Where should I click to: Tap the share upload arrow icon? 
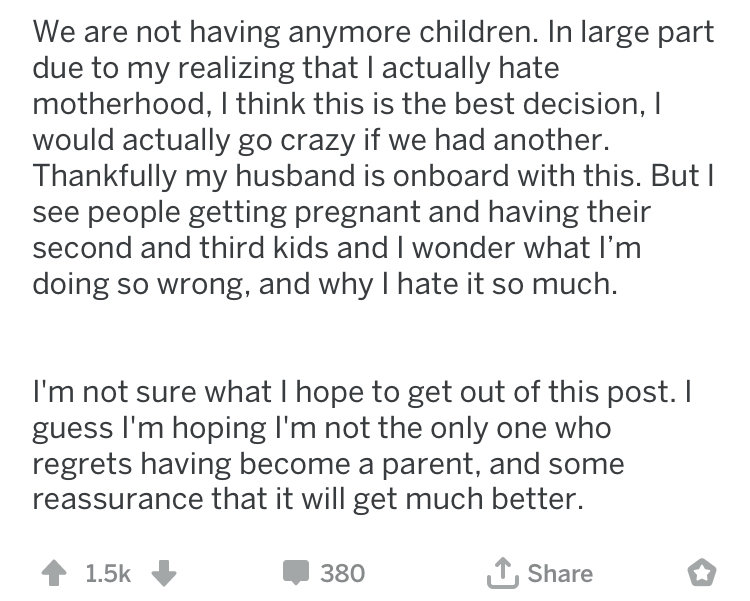point(503,572)
